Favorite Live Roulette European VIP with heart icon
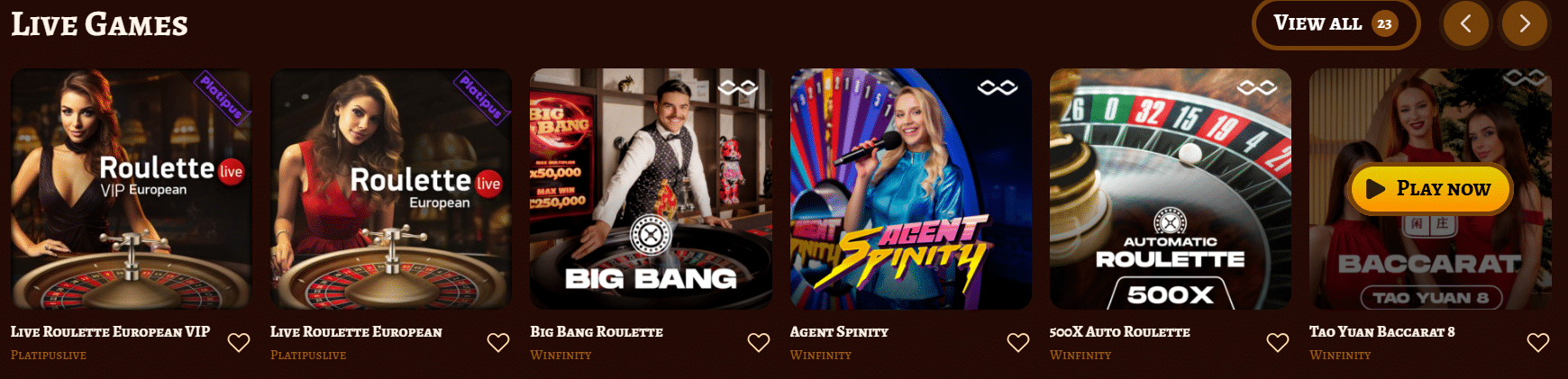Image resolution: width=1568 pixels, height=379 pixels. 239,342
